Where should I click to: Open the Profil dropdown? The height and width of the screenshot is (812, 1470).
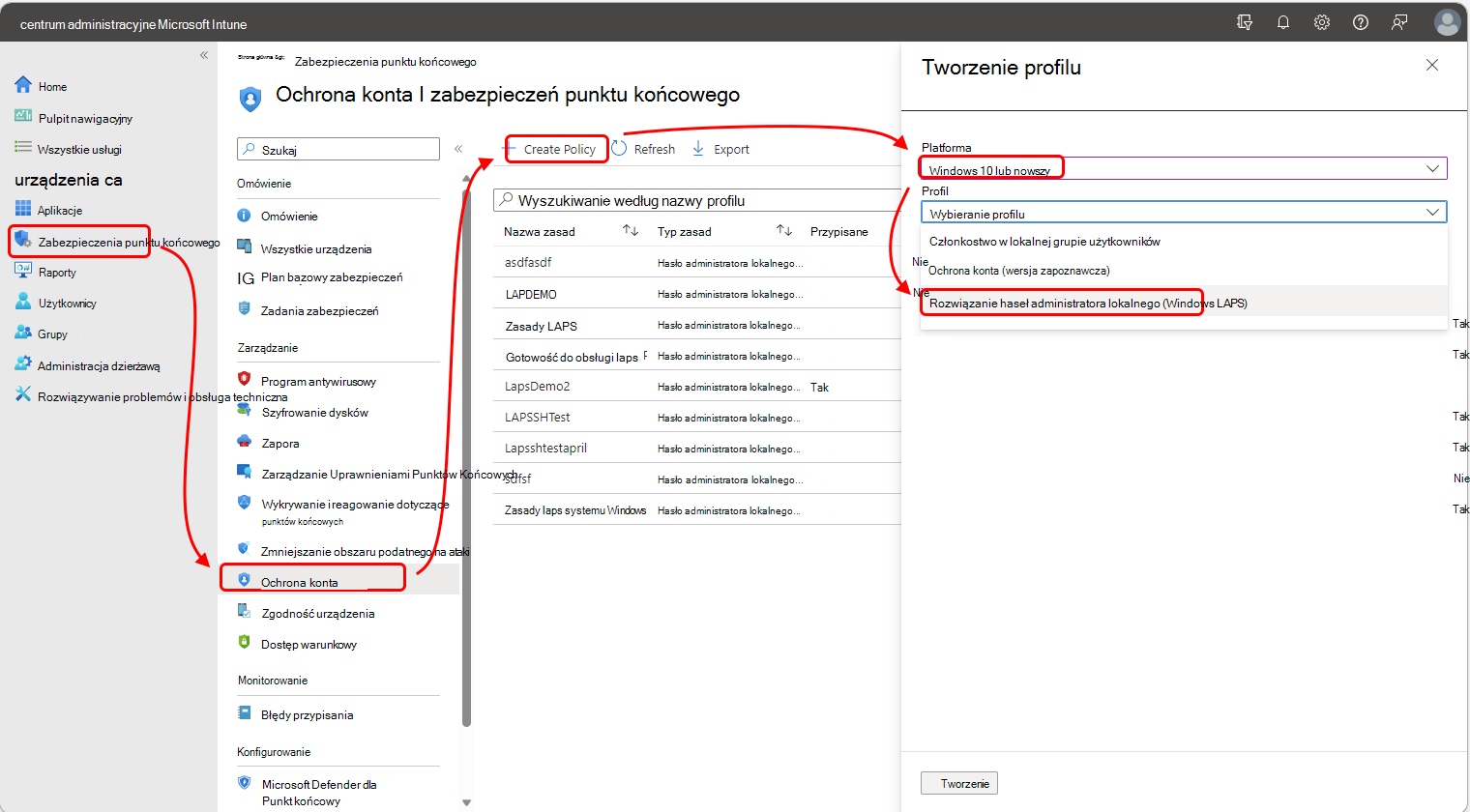[x=1184, y=213]
